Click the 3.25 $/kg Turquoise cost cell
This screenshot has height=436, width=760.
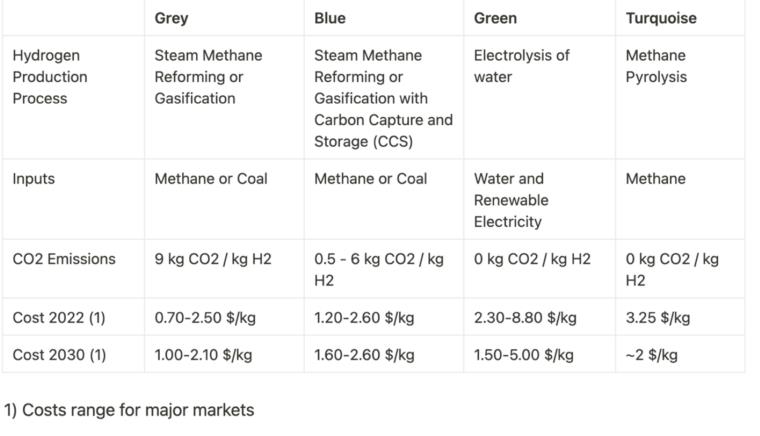click(658, 318)
